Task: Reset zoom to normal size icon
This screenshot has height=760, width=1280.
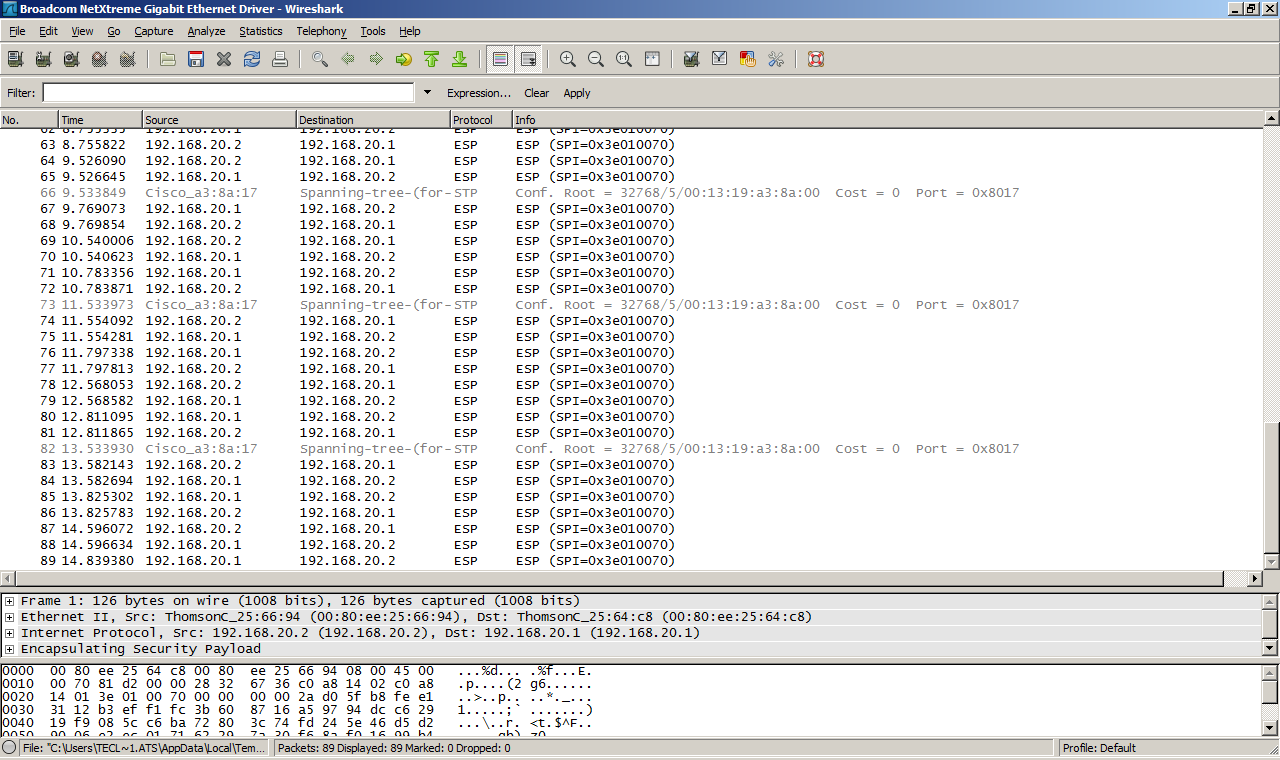Action: tap(624, 59)
